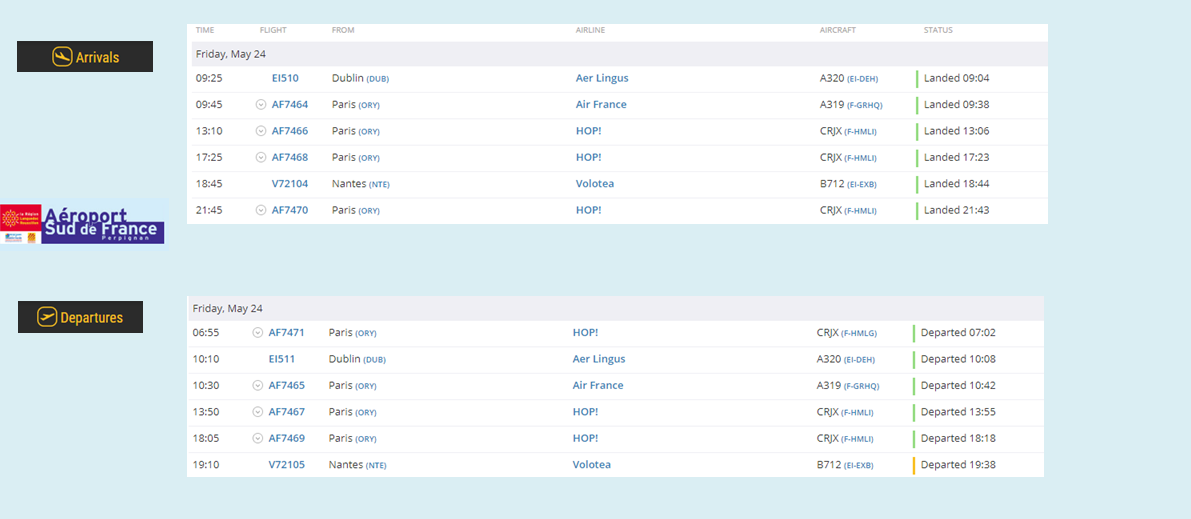
Task: Open flight AF7468 link
Action: click(x=290, y=157)
